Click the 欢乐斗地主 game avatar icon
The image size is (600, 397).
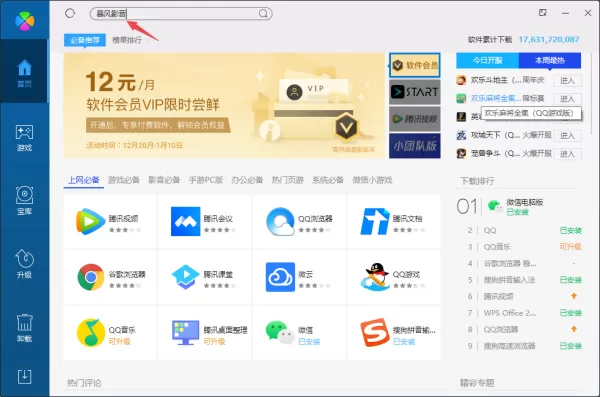(x=461, y=80)
